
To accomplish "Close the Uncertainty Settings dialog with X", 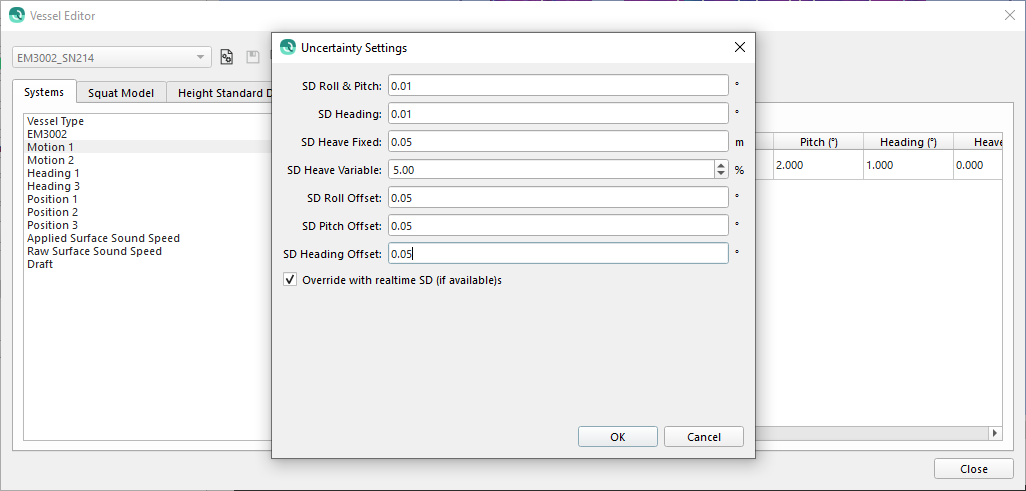I will coord(740,47).
